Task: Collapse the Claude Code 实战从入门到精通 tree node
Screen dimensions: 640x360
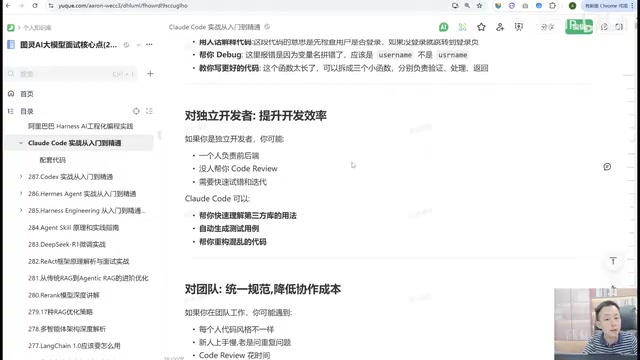Action: (x=21, y=143)
